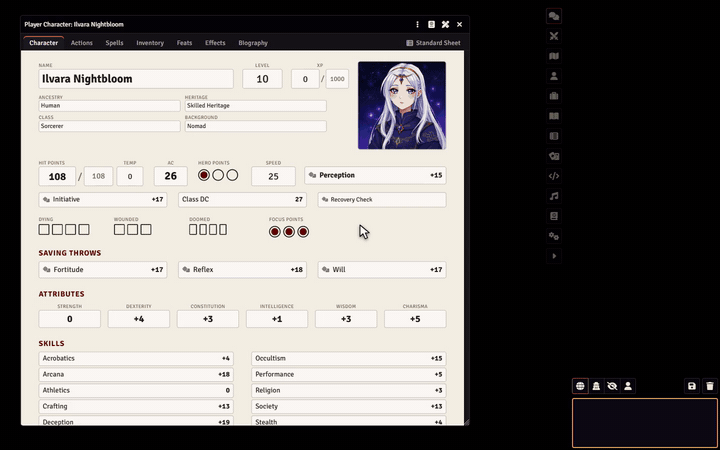
Task: Check the third Wounded box
Action: pos(146,230)
